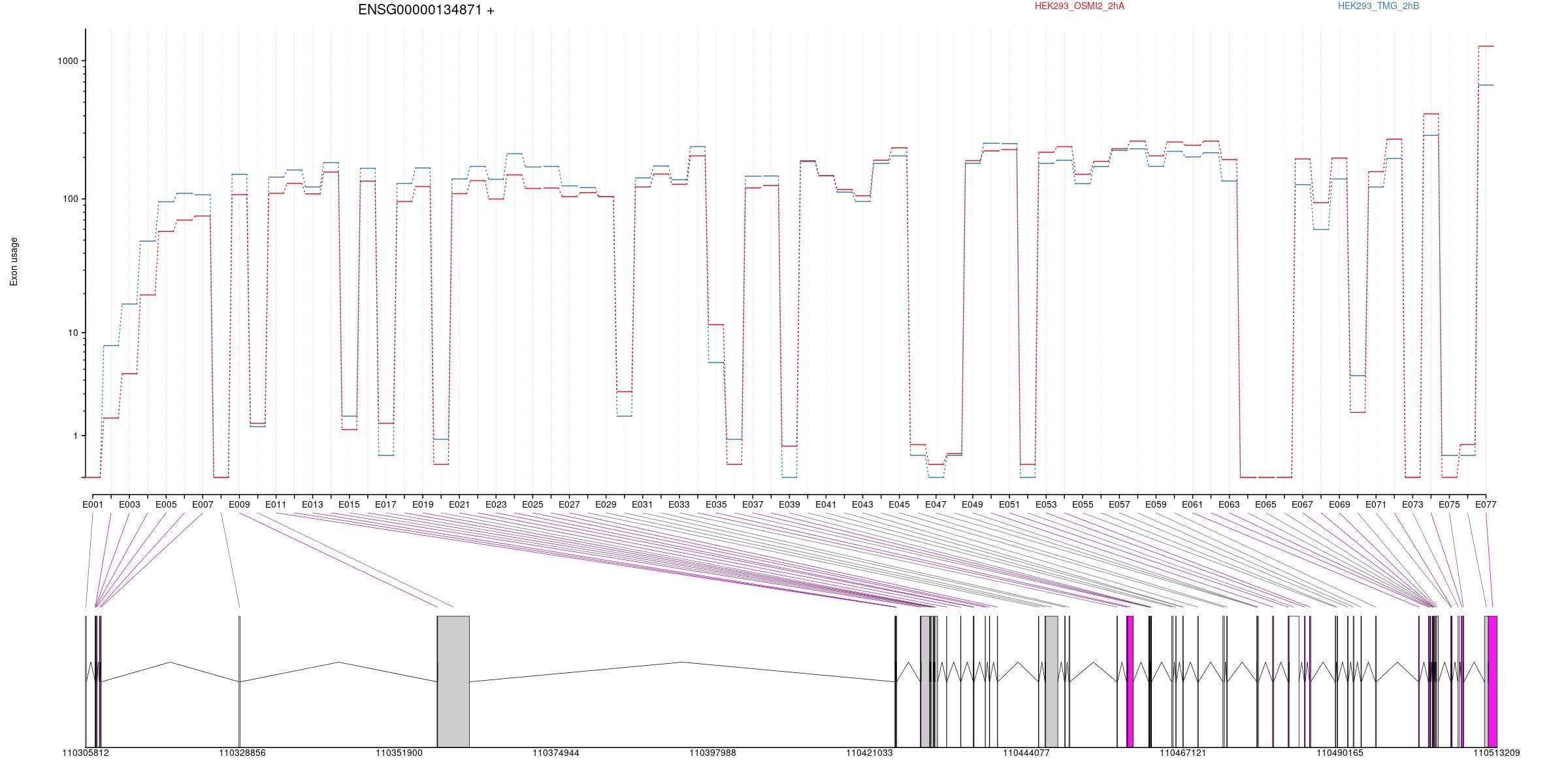Click the large gray exon block near 110351900
Image resolution: width=1568 pixels, height=784 pixels.
pyautogui.click(x=453, y=681)
